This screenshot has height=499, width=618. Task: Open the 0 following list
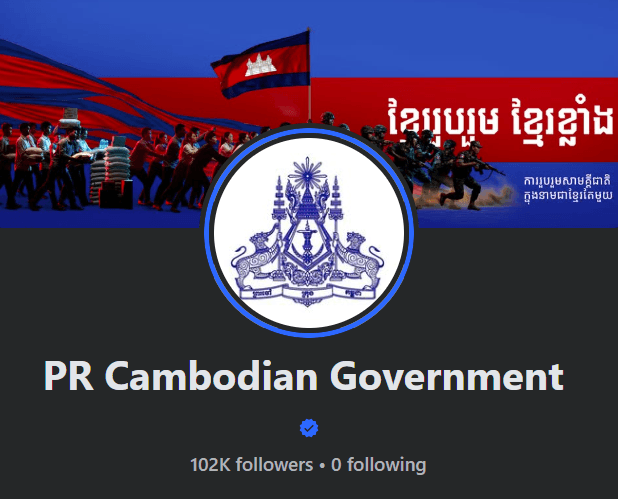point(378,465)
